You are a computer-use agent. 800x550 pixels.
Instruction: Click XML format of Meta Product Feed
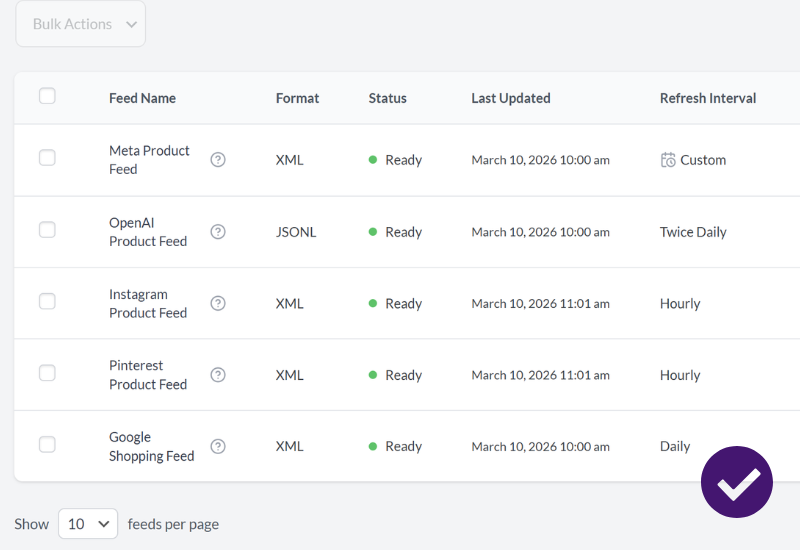289,160
